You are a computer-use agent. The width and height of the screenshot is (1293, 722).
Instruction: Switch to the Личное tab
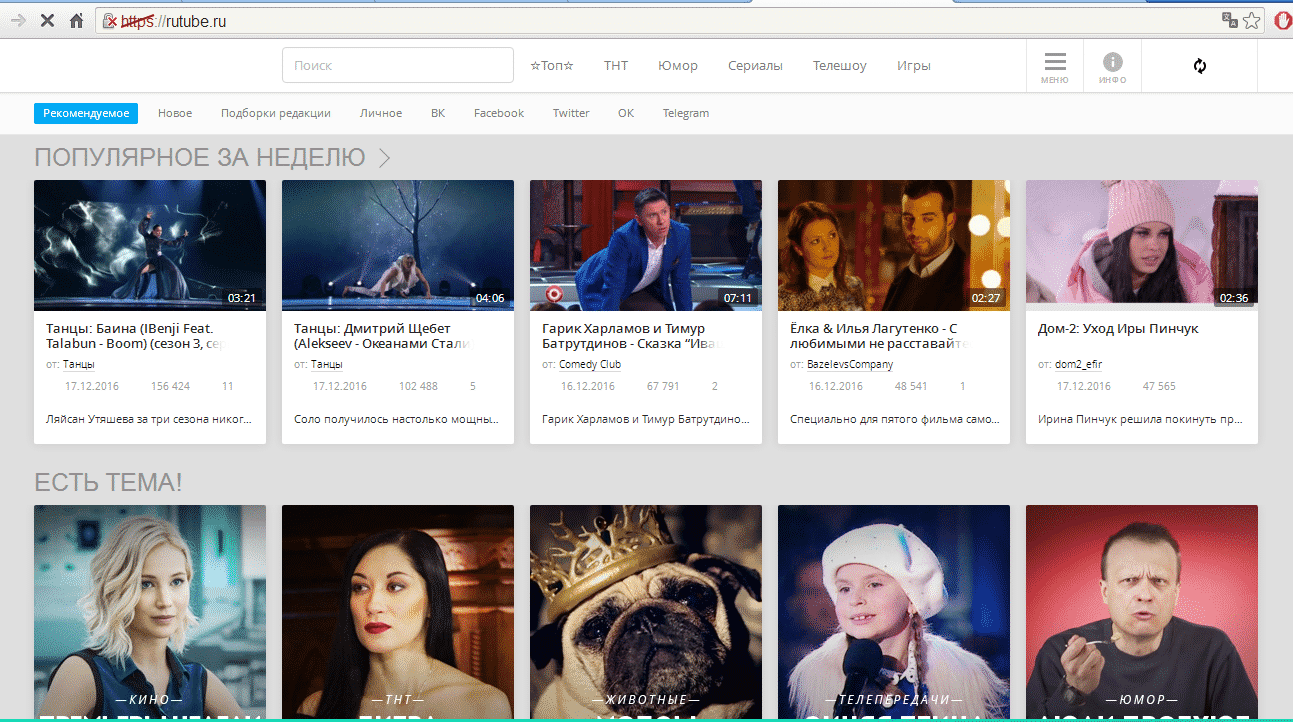[381, 113]
